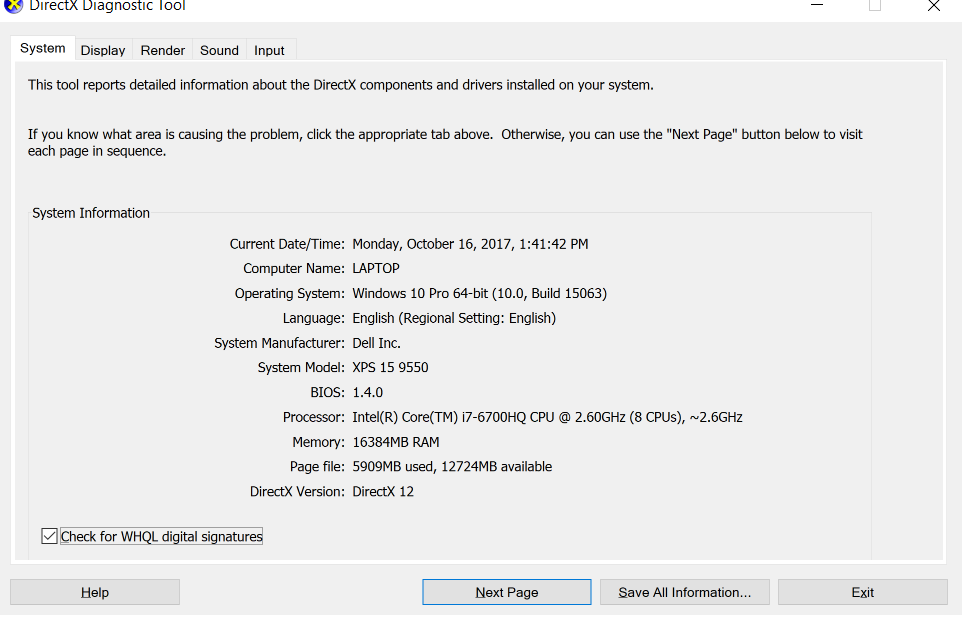
Task: Click the computer name value LAPTOP
Action: tap(376, 269)
